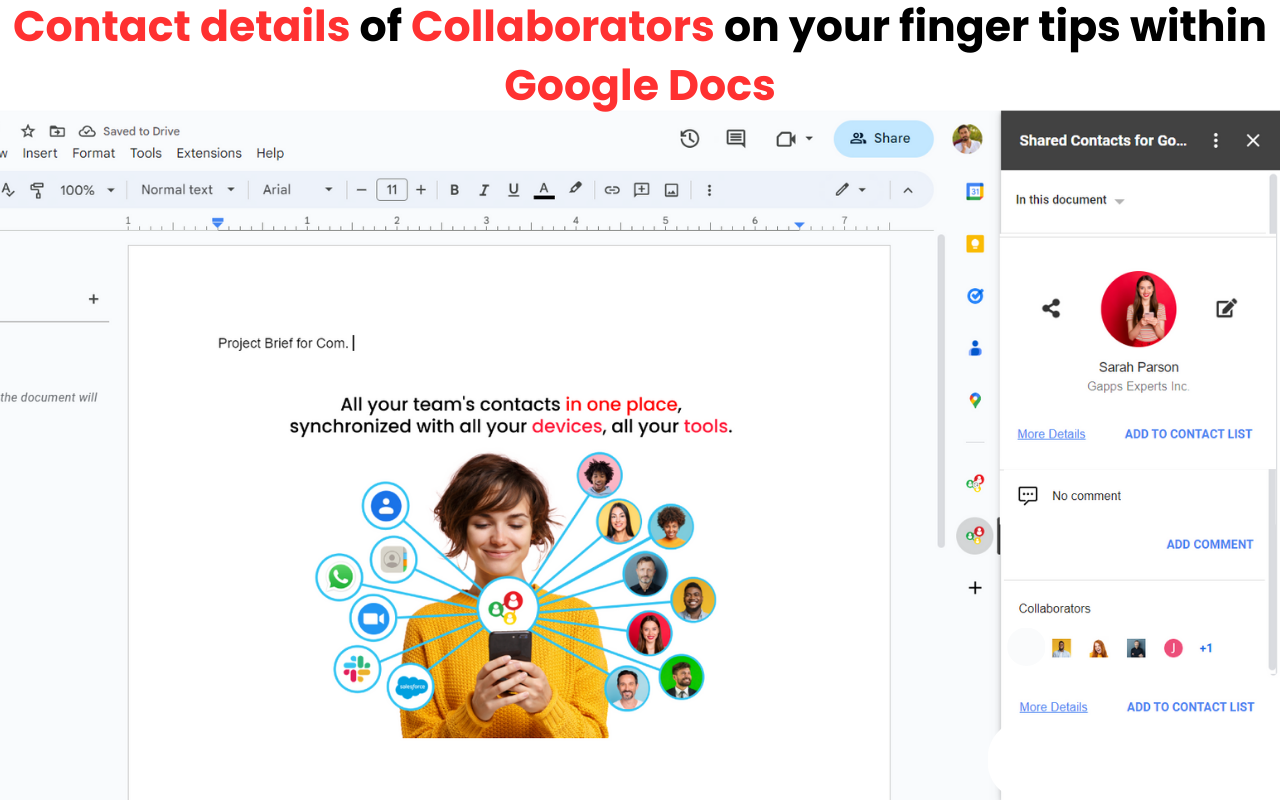This screenshot has width=1280, height=800.
Task: Open the 100% zoom dropdown
Action: (87, 190)
